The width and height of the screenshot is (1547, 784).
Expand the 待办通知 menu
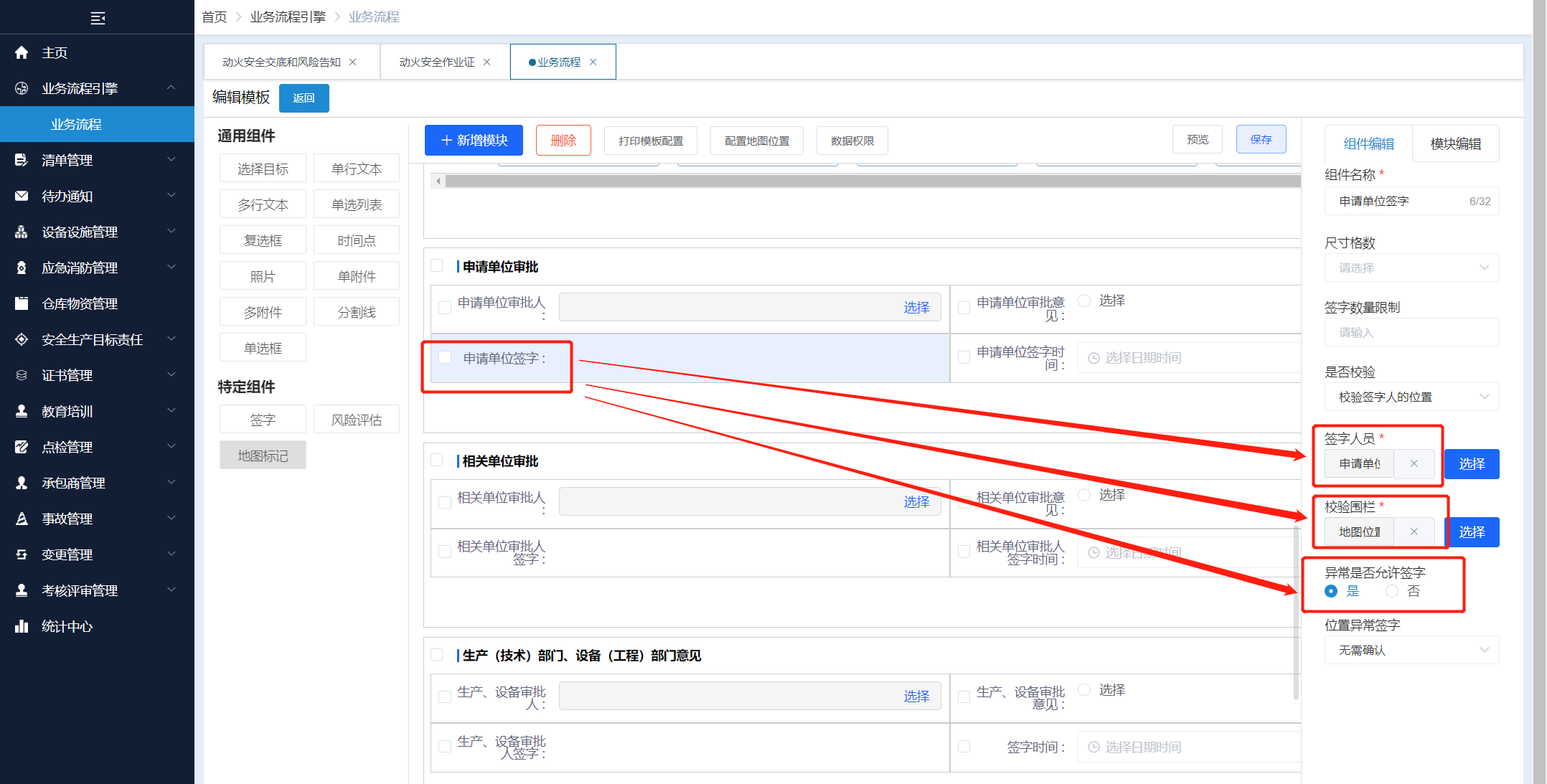click(x=171, y=195)
